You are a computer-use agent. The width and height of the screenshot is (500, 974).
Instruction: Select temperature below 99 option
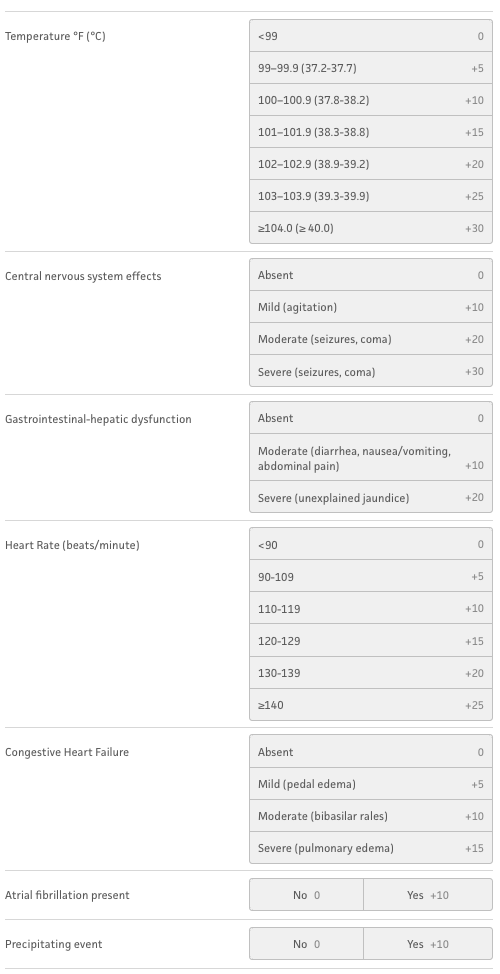click(371, 36)
